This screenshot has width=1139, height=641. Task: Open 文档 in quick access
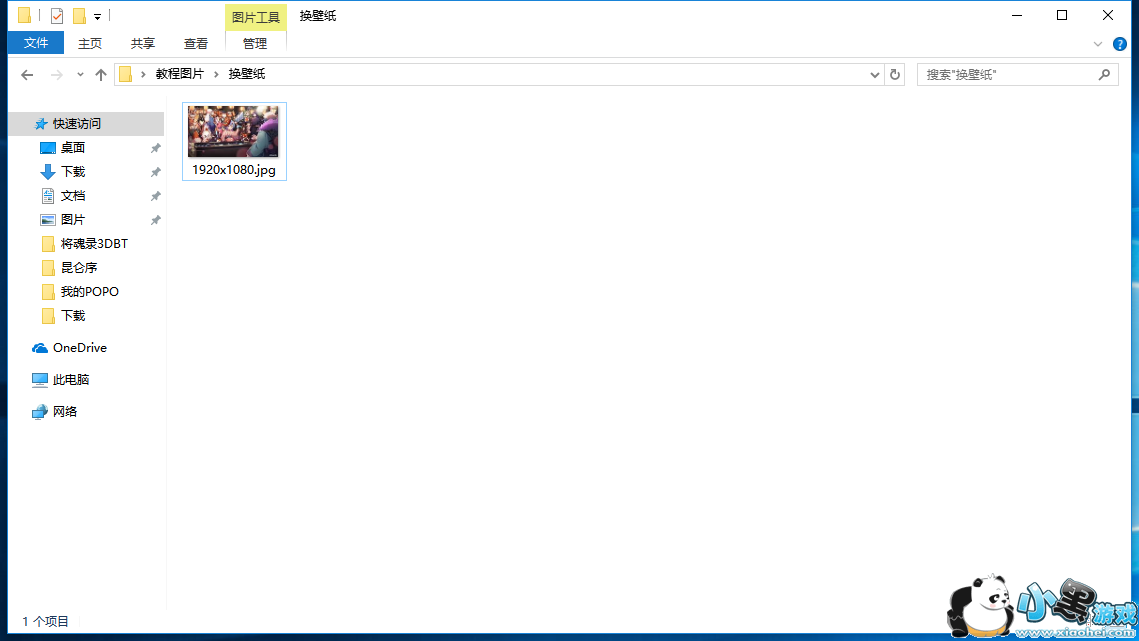click(73, 195)
